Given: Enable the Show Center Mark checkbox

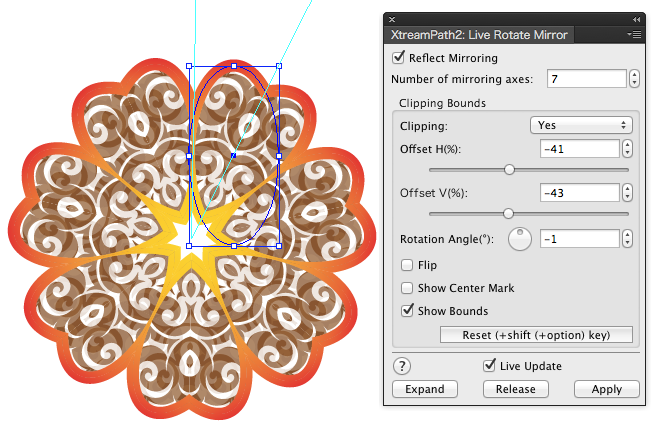Looking at the screenshot, I should coord(407,288).
